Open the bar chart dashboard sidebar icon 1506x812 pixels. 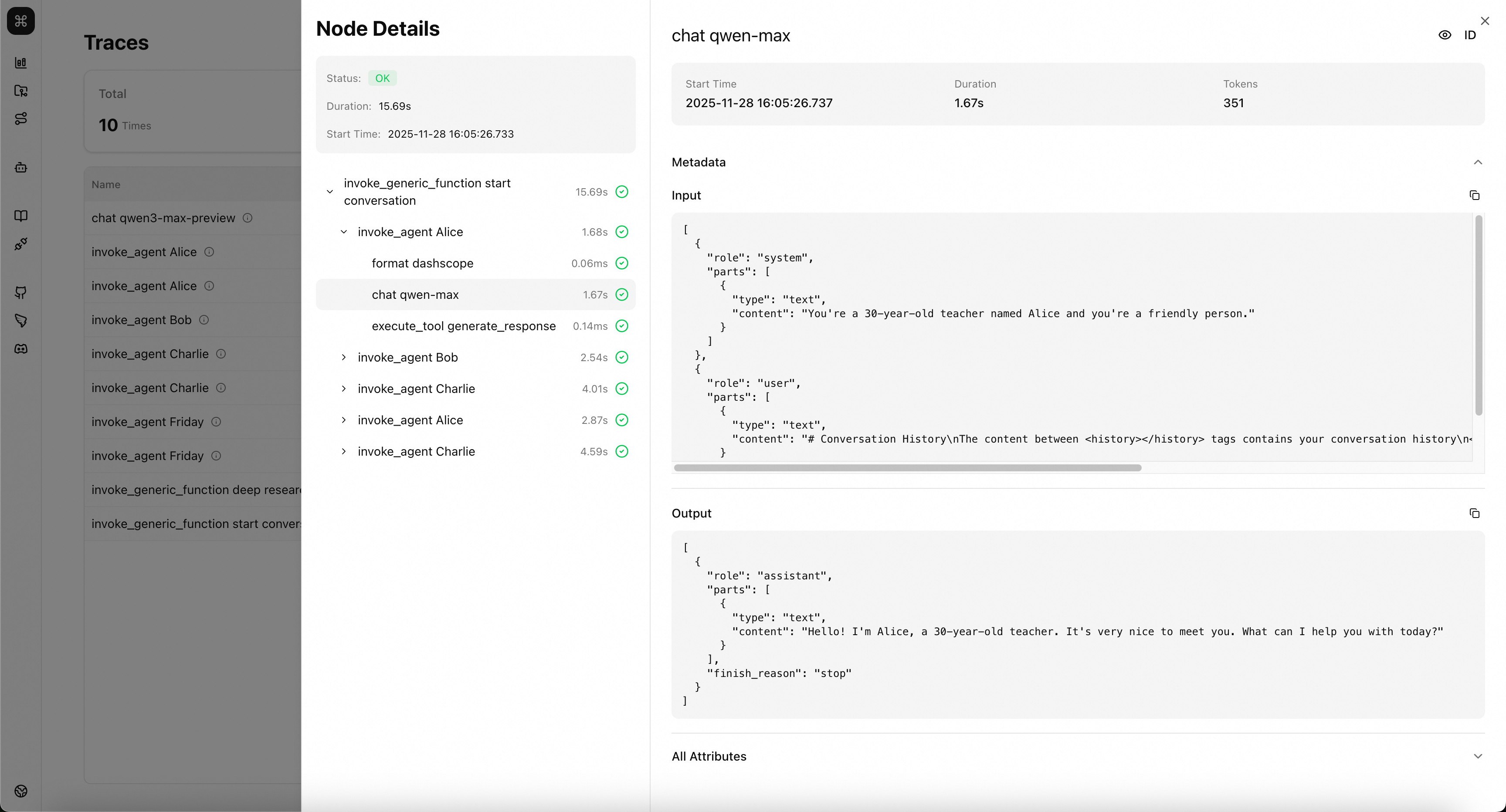click(21, 63)
